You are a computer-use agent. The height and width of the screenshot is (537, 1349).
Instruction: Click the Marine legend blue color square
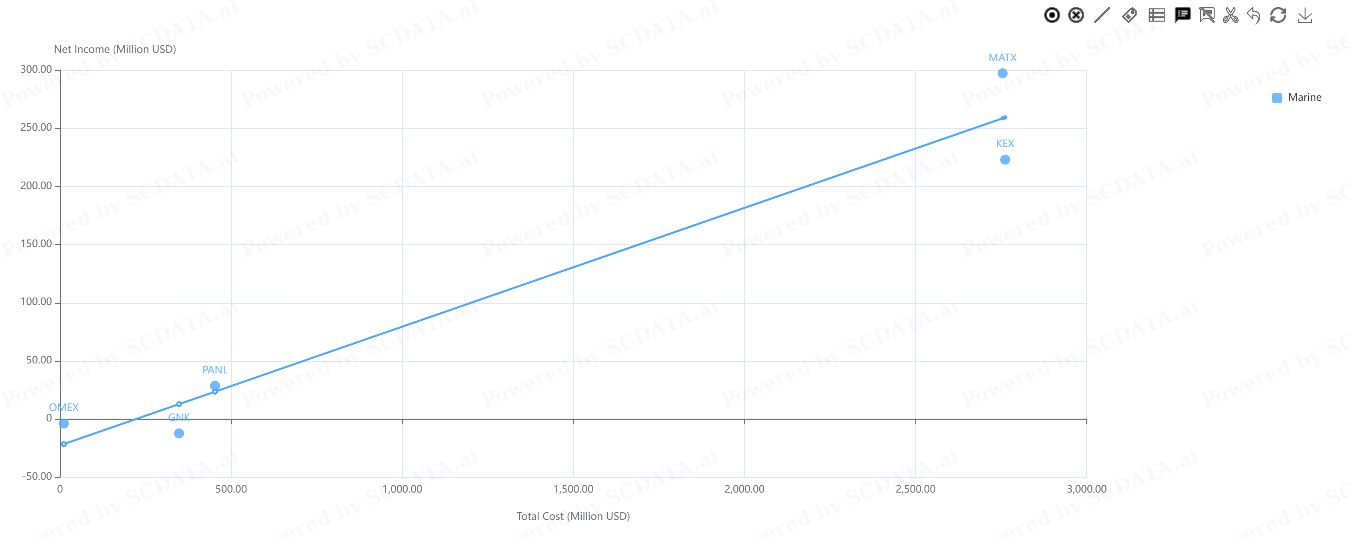tap(1277, 98)
